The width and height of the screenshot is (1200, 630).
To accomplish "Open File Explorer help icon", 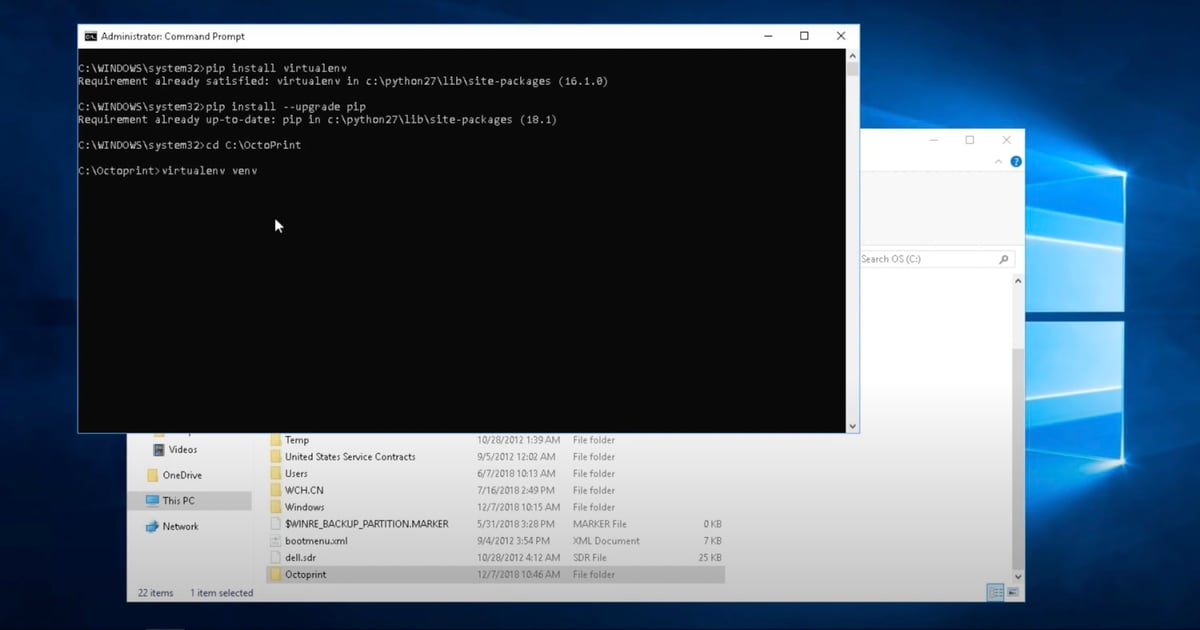I will [1016, 161].
